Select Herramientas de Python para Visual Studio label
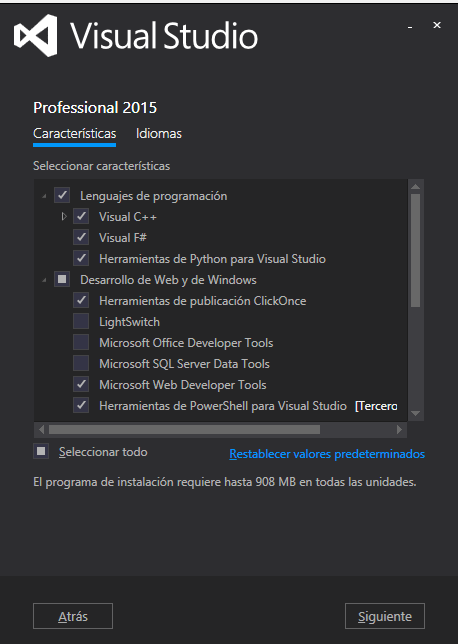 [212, 259]
